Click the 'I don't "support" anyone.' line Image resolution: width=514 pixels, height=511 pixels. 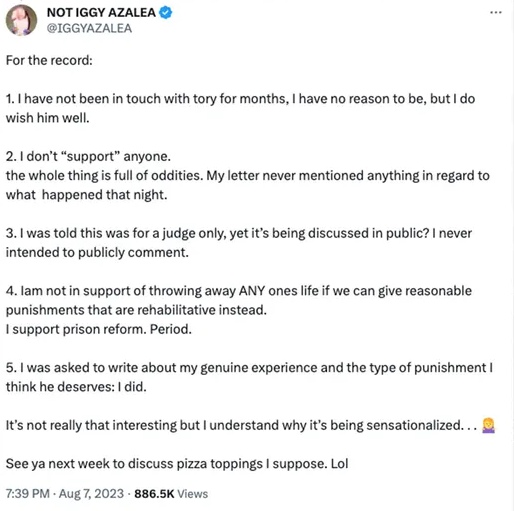click(x=88, y=156)
